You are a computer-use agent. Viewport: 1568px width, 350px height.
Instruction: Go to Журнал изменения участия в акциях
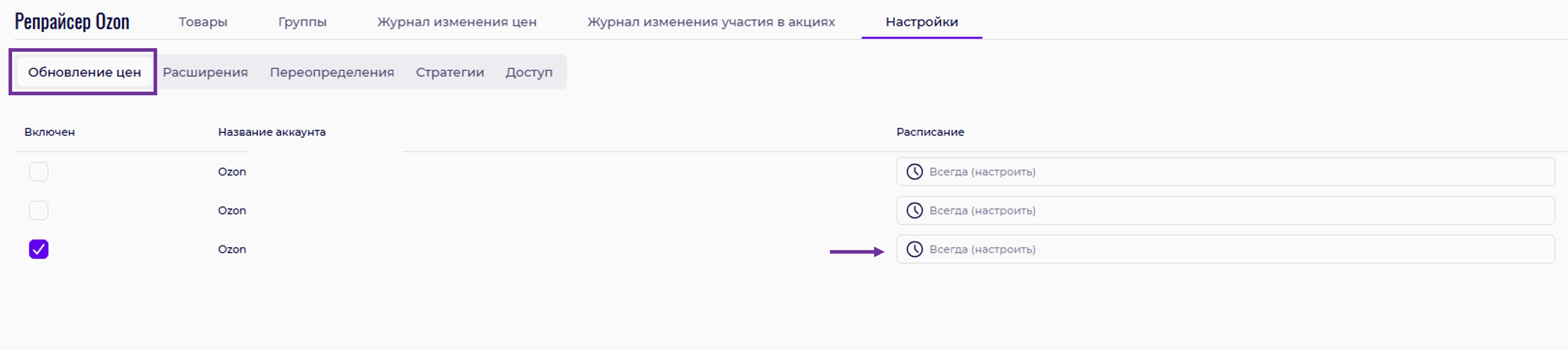(710, 22)
